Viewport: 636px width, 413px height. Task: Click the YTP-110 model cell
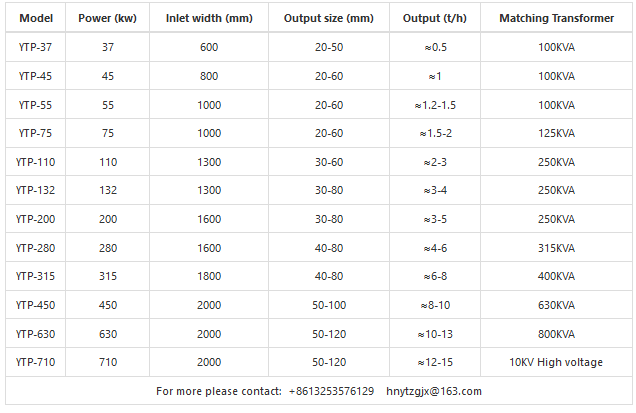[x=36, y=162]
